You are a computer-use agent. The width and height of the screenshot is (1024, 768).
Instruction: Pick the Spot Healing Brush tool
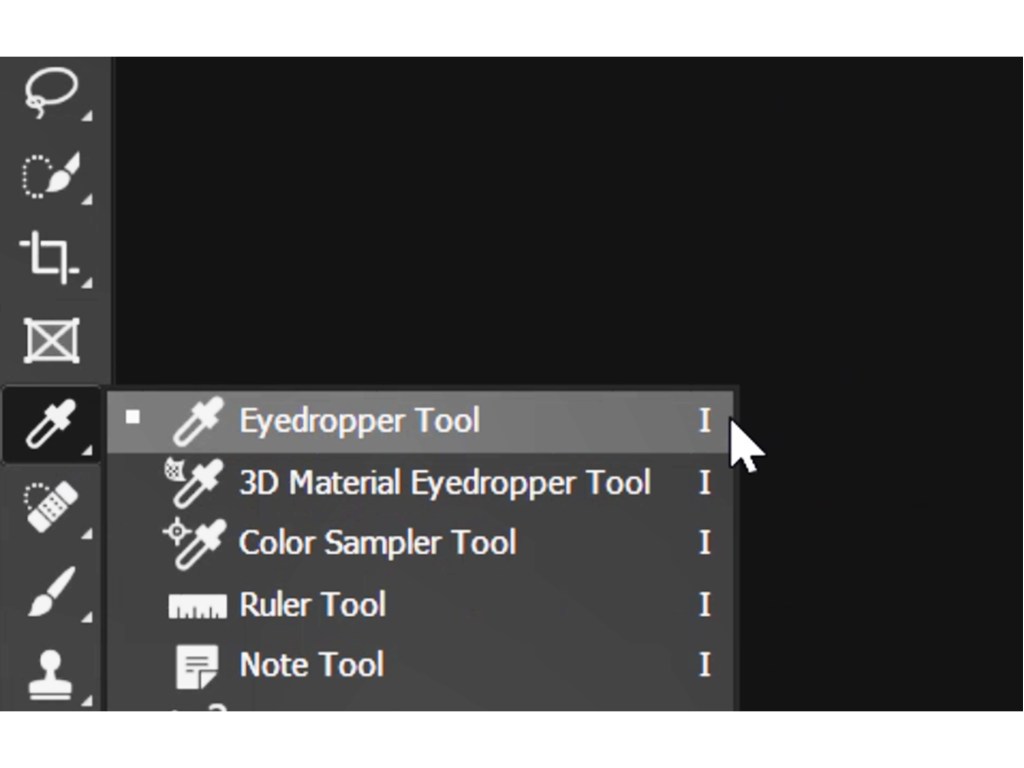pyautogui.click(x=50, y=507)
